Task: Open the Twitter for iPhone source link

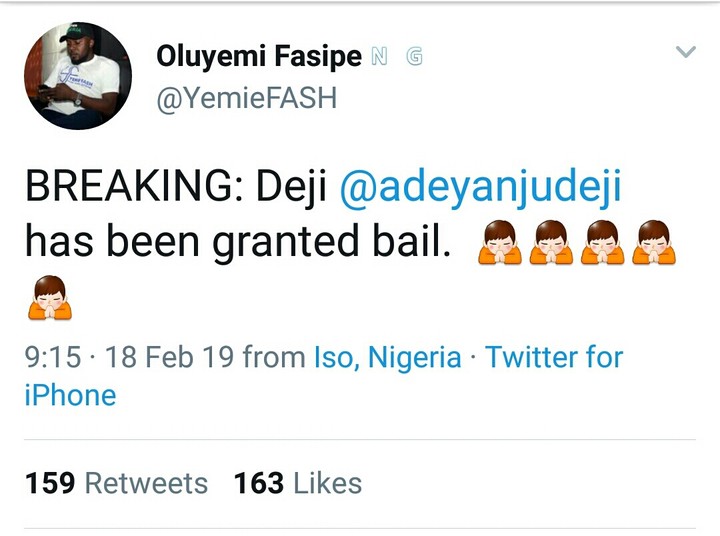Action: pos(553,357)
